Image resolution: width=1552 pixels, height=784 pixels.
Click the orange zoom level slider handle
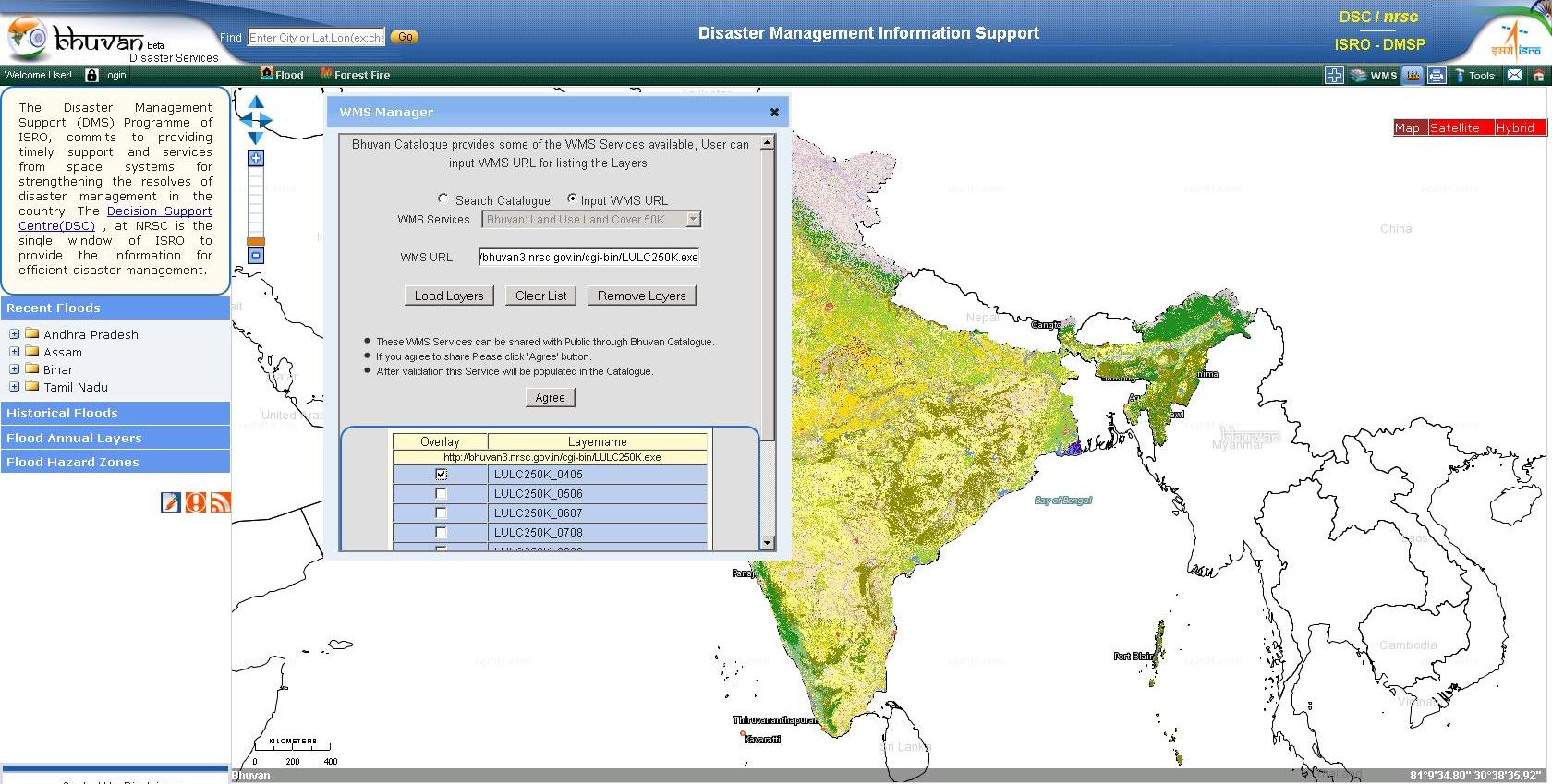[256, 241]
